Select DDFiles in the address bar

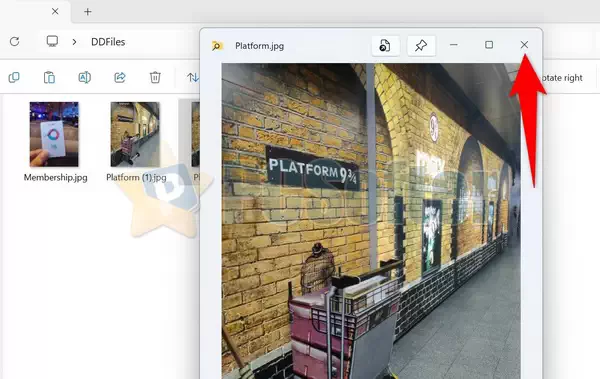[x=108, y=42]
